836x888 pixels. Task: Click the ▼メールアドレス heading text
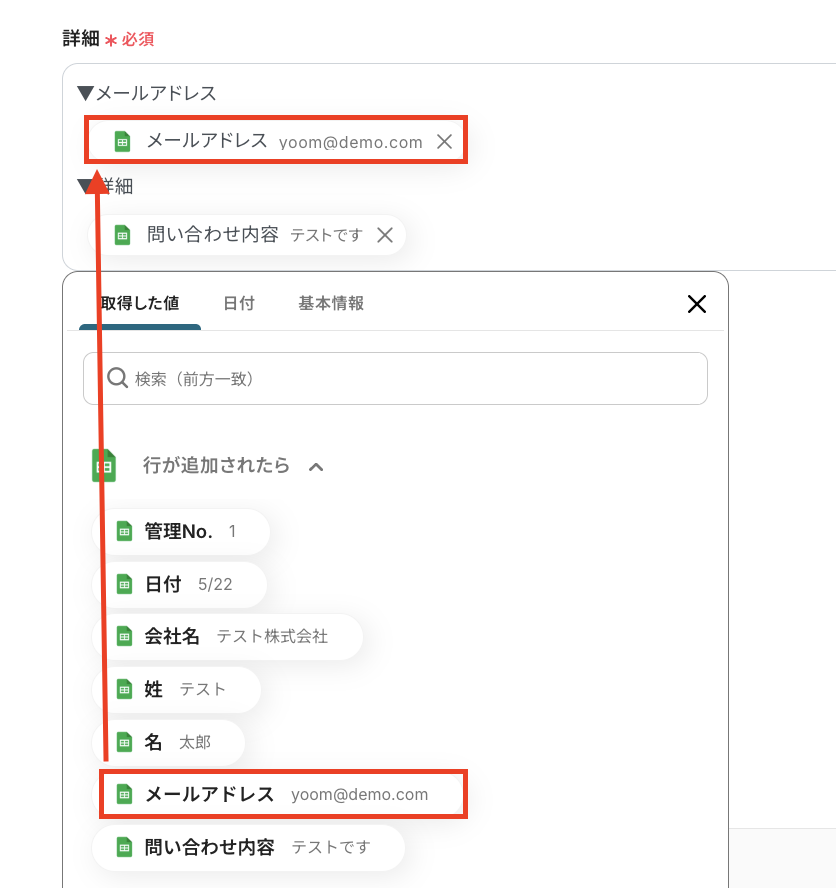(x=147, y=93)
